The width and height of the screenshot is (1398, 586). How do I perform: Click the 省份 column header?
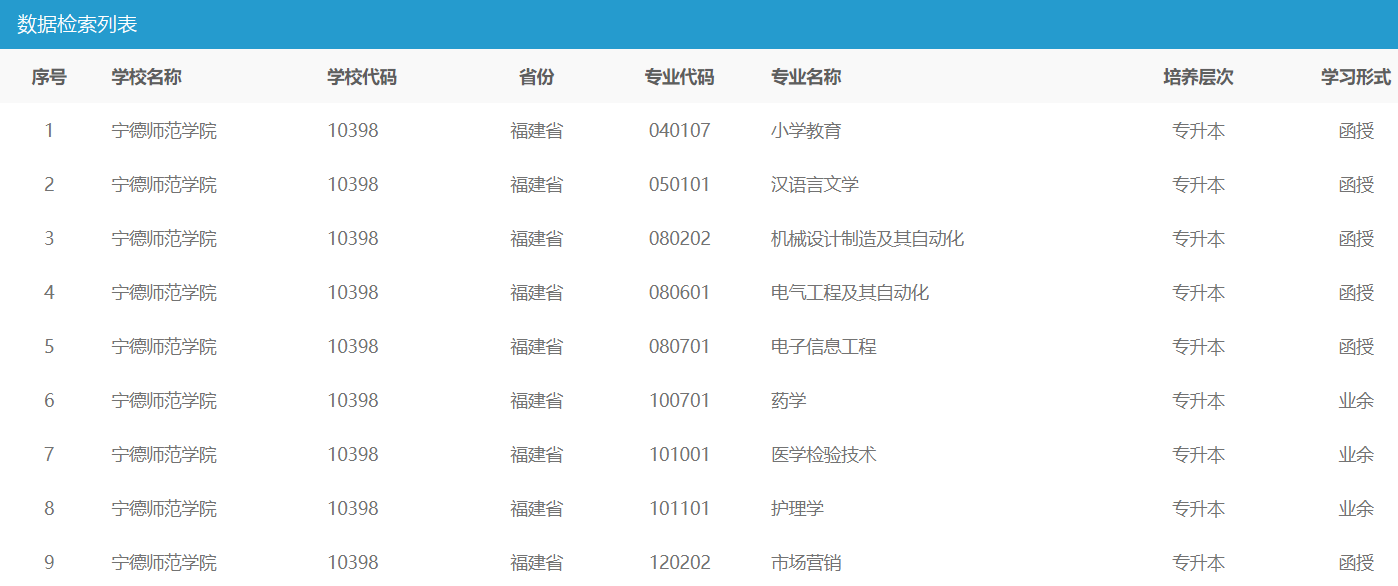coord(536,77)
